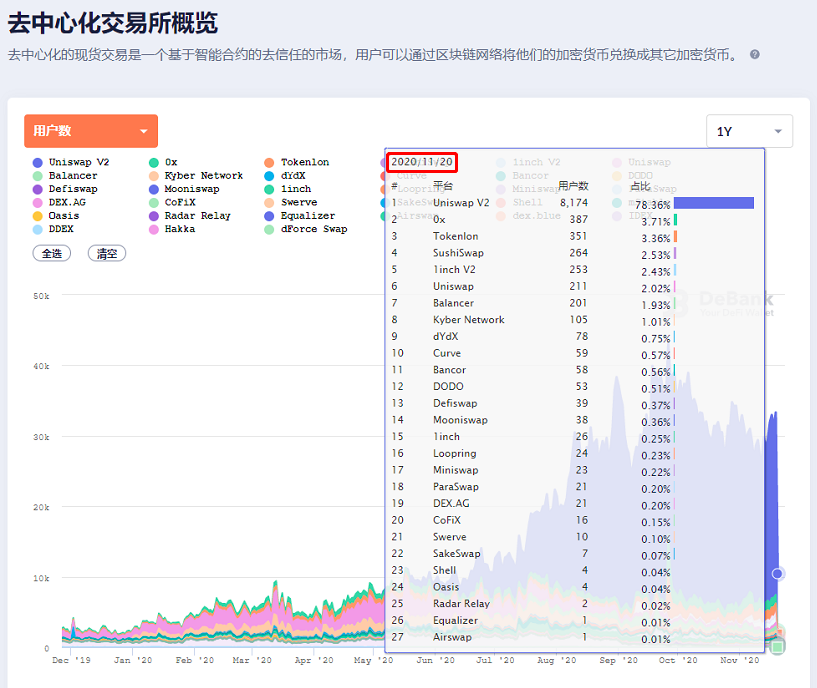Select the Curve row in the tooltip list

coord(446,353)
